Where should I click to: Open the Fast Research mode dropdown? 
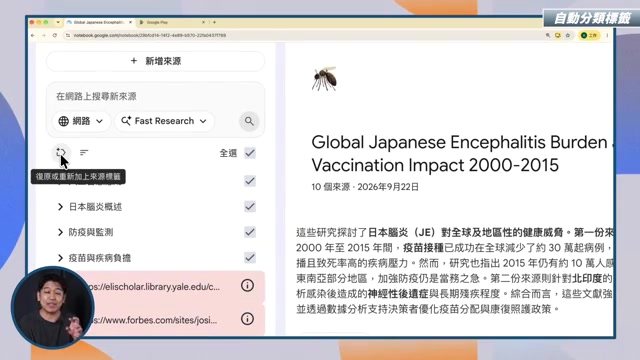[164, 121]
